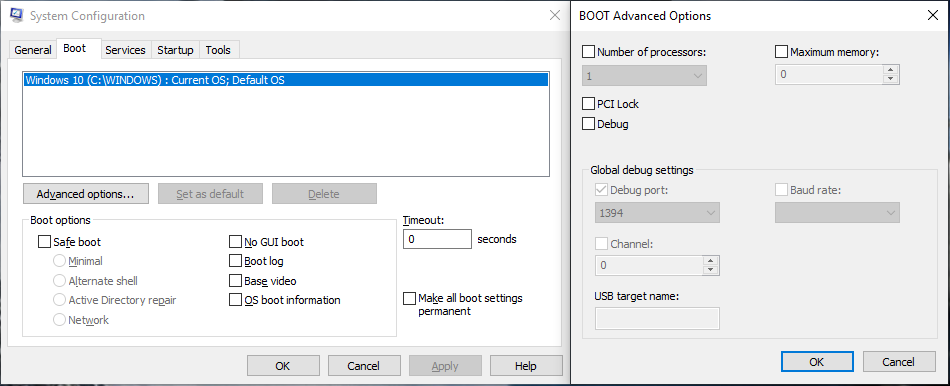
Task: Close the BOOT Advanced Options dialog
Action: click(933, 16)
